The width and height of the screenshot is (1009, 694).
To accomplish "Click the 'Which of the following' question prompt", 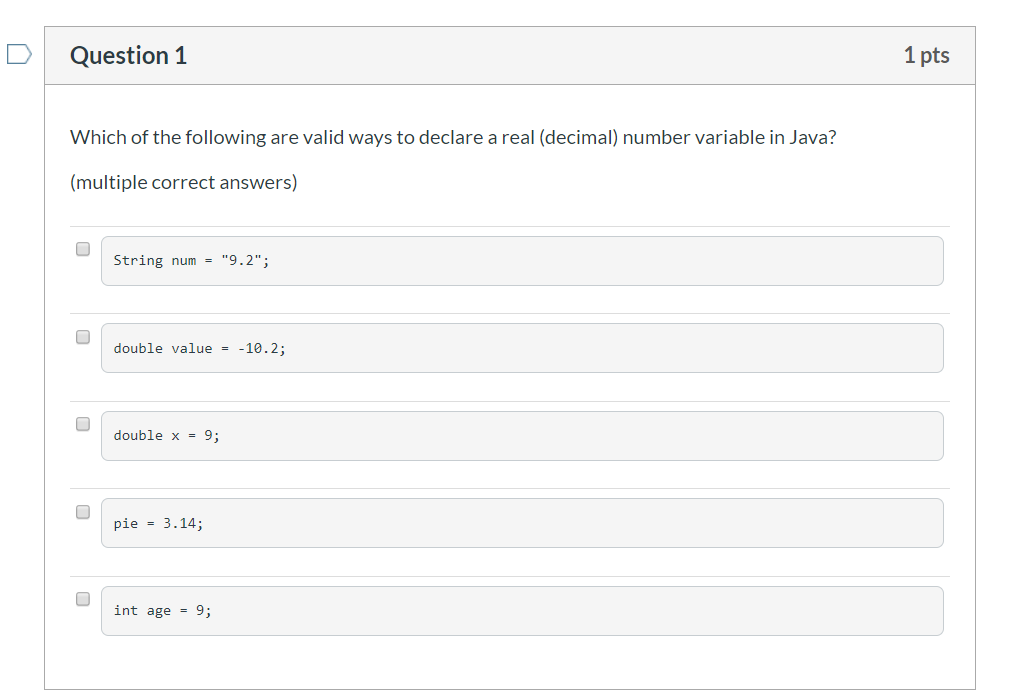I will coord(452,137).
